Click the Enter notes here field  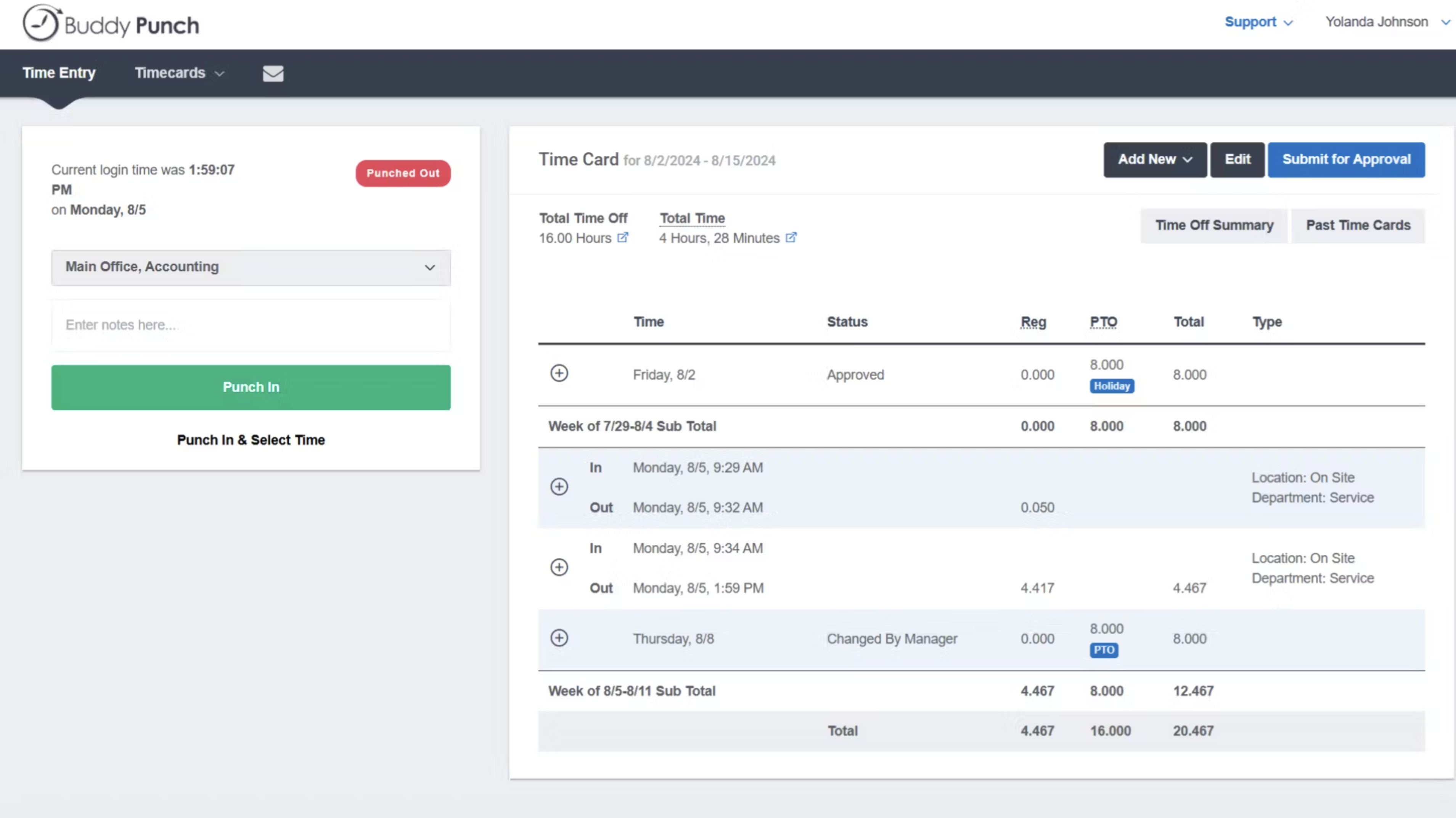[251, 325]
